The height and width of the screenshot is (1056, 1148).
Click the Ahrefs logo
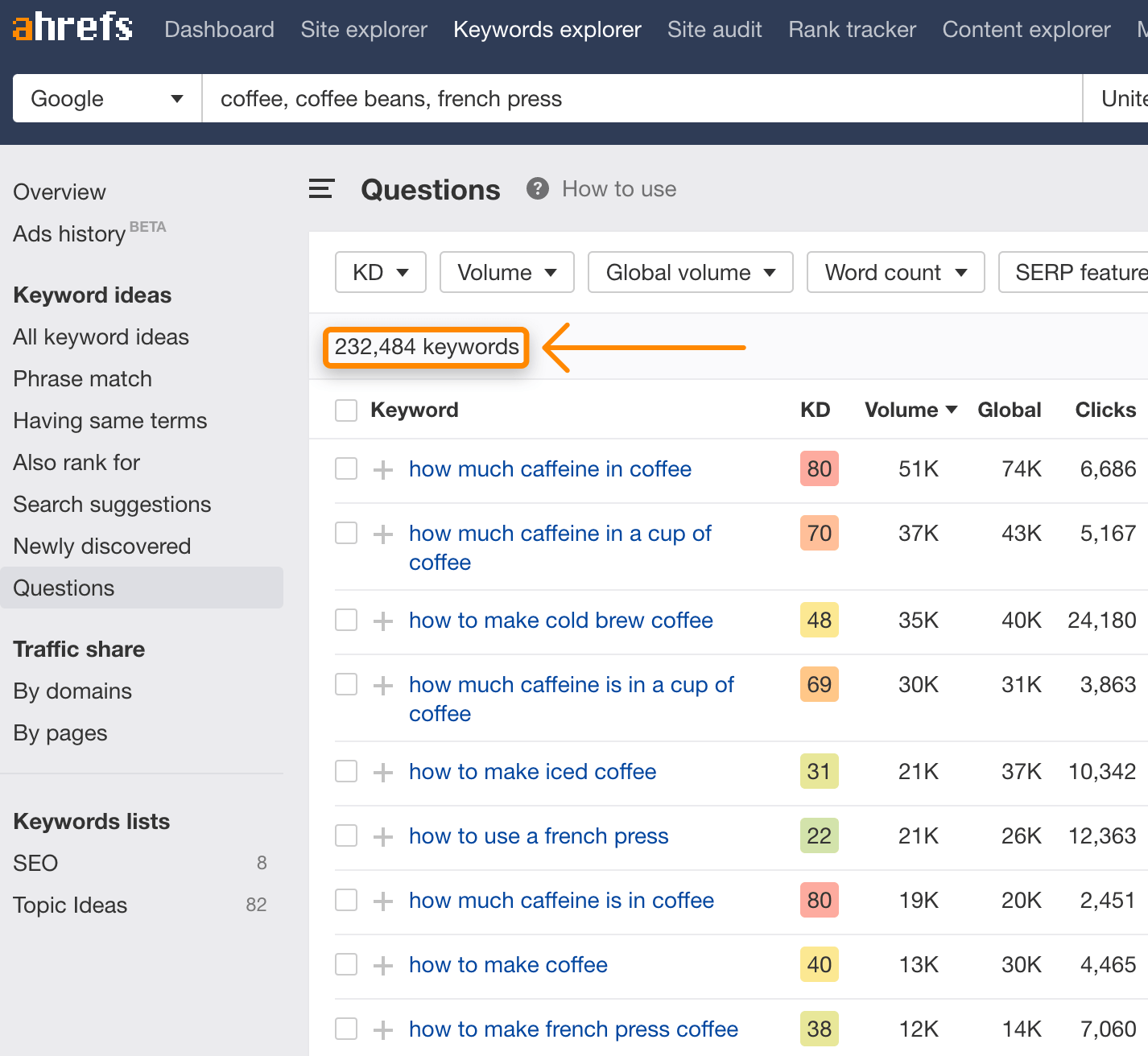pos(72,27)
